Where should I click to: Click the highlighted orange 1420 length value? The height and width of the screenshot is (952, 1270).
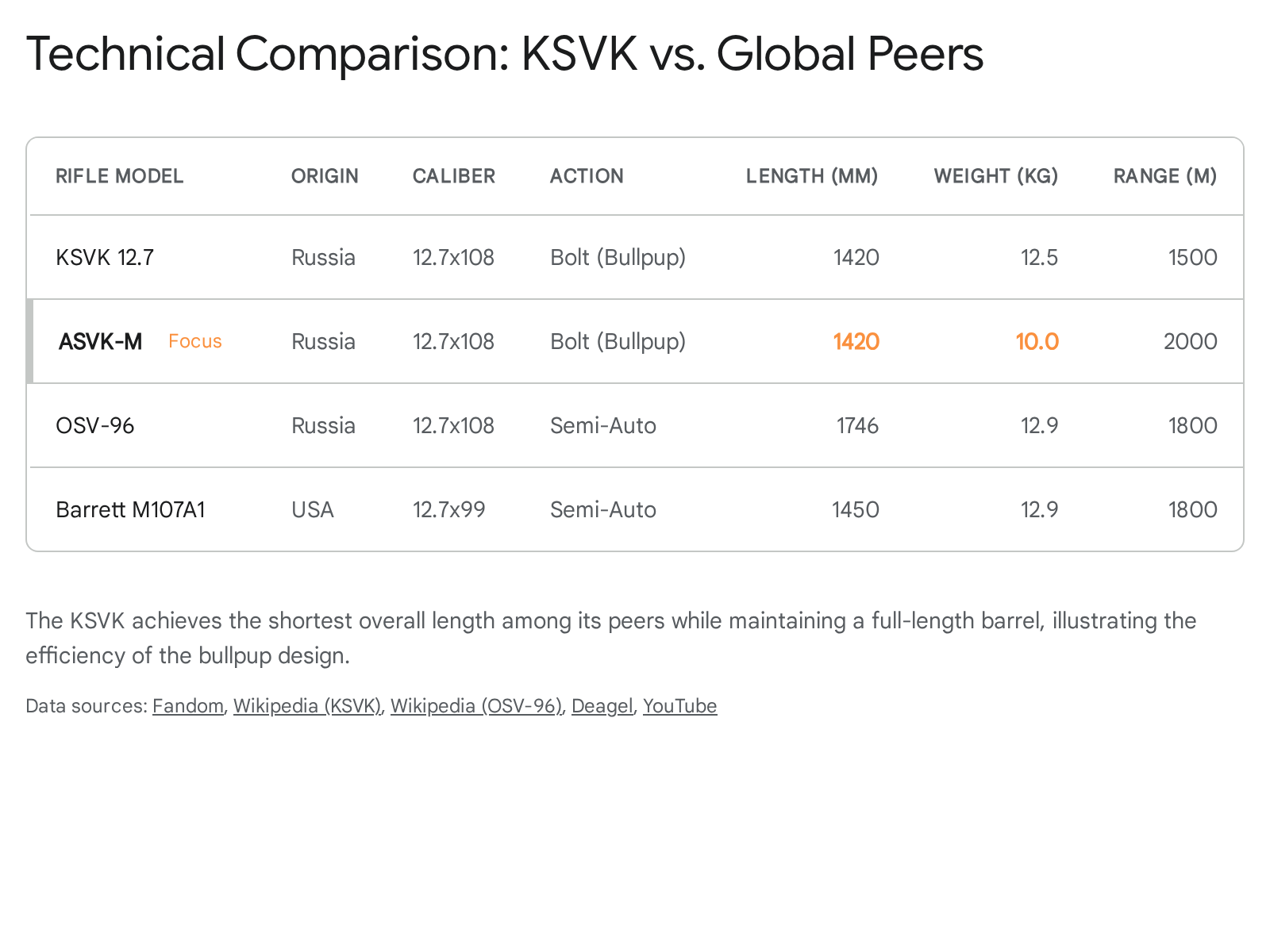click(856, 342)
